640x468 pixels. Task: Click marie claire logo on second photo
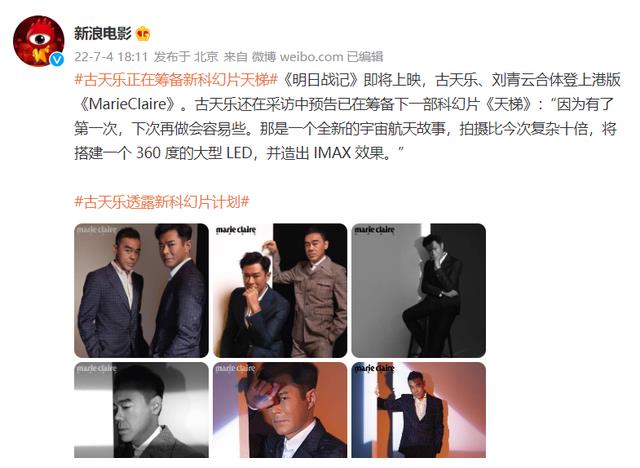[236, 231]
